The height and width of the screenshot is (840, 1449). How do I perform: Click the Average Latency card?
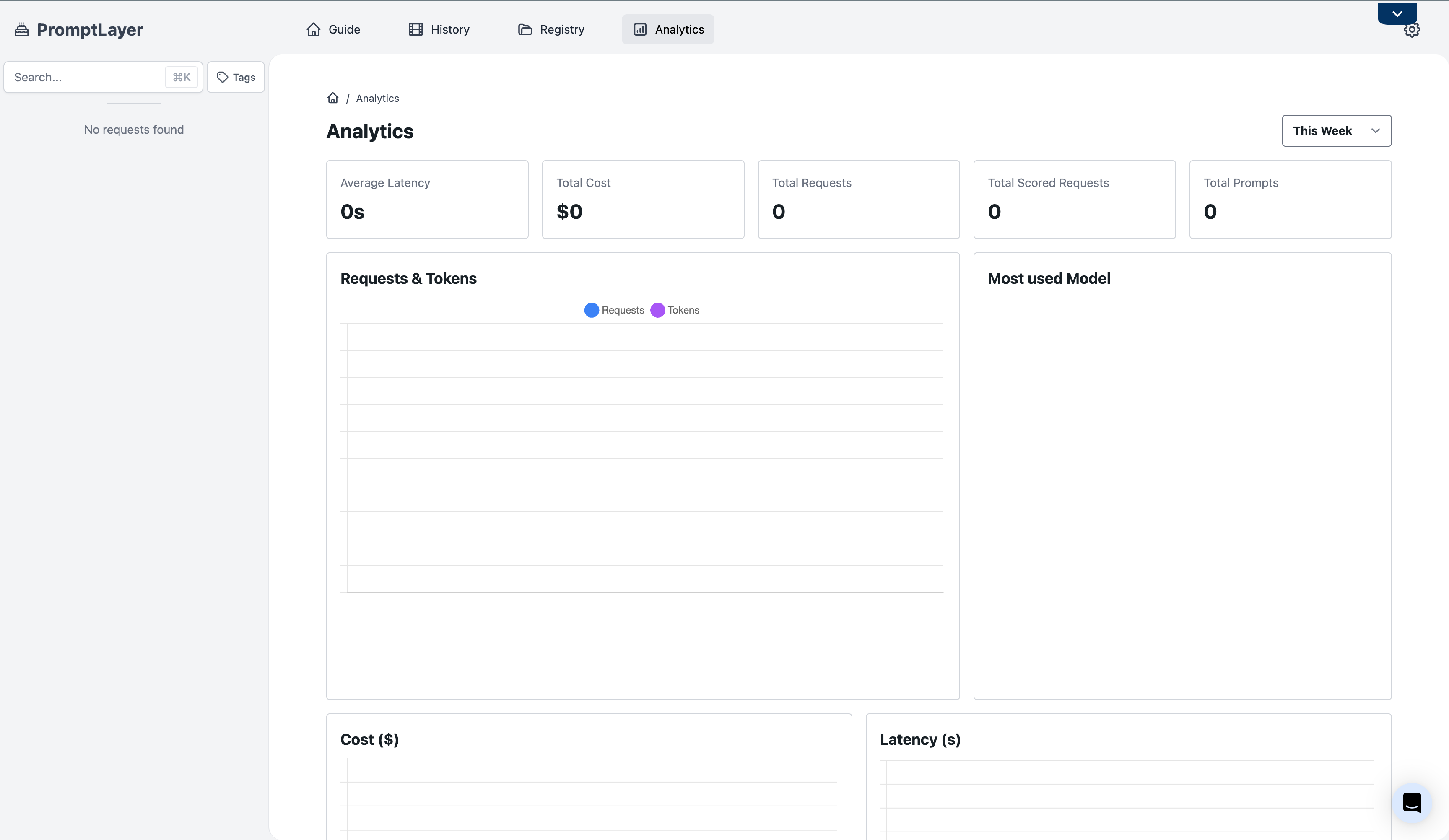click(x=427, y=200)
